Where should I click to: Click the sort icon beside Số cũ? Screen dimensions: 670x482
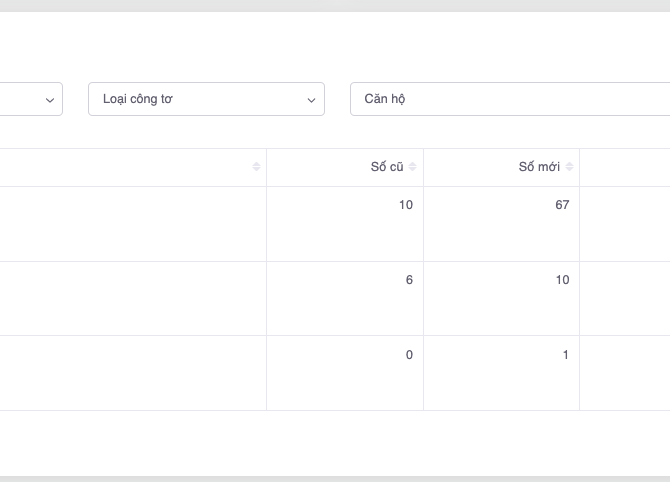coord(413,167)
